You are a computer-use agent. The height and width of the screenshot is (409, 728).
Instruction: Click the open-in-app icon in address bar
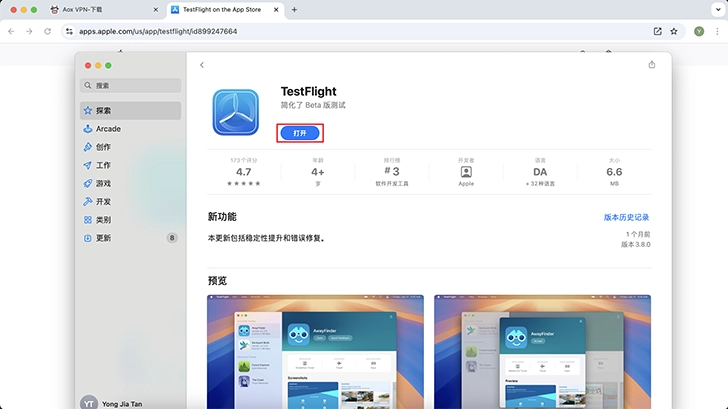(x=657, y=31)
